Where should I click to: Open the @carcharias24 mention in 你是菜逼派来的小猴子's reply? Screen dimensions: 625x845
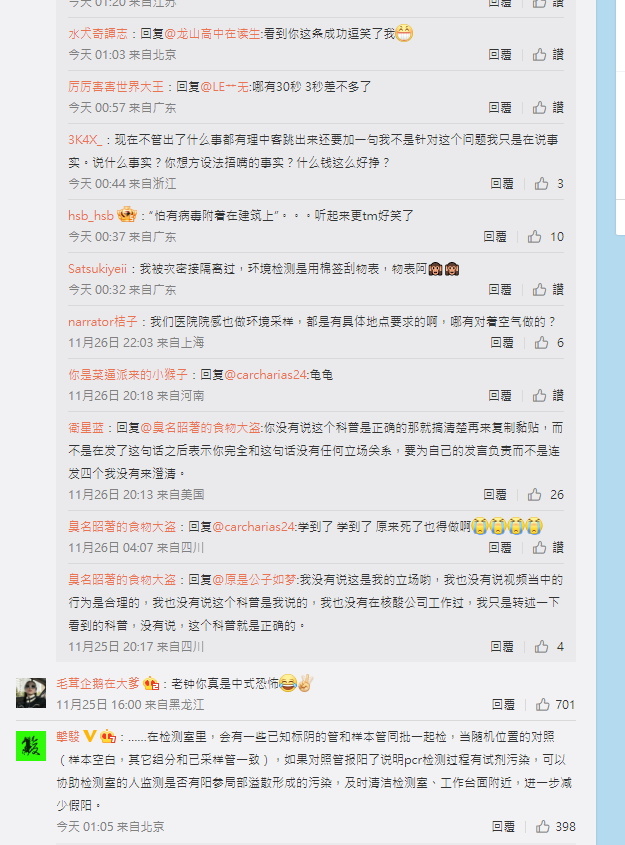click(x=266, y=375)
